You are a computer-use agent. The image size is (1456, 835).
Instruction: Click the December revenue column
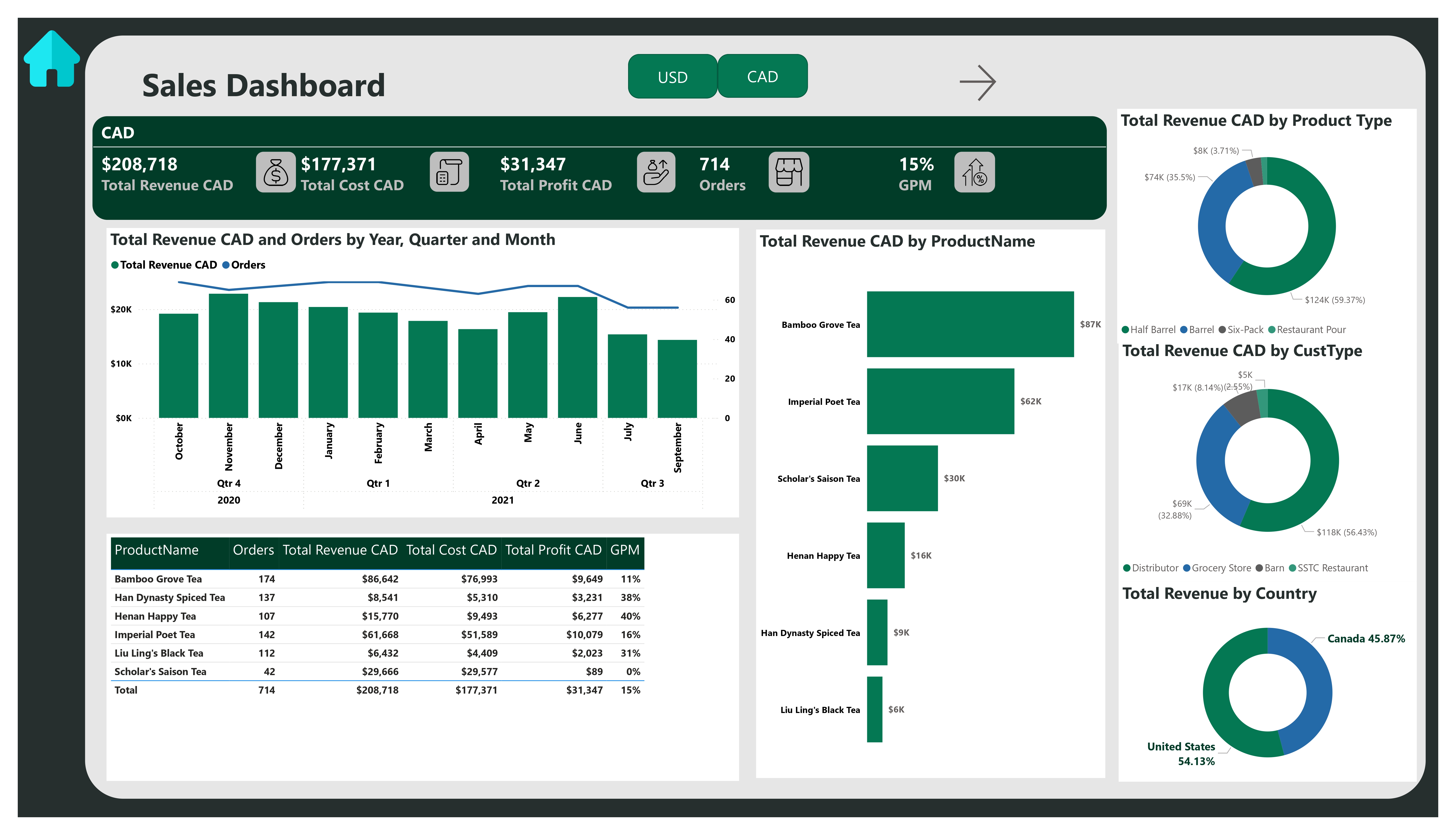tap(278, 360)
